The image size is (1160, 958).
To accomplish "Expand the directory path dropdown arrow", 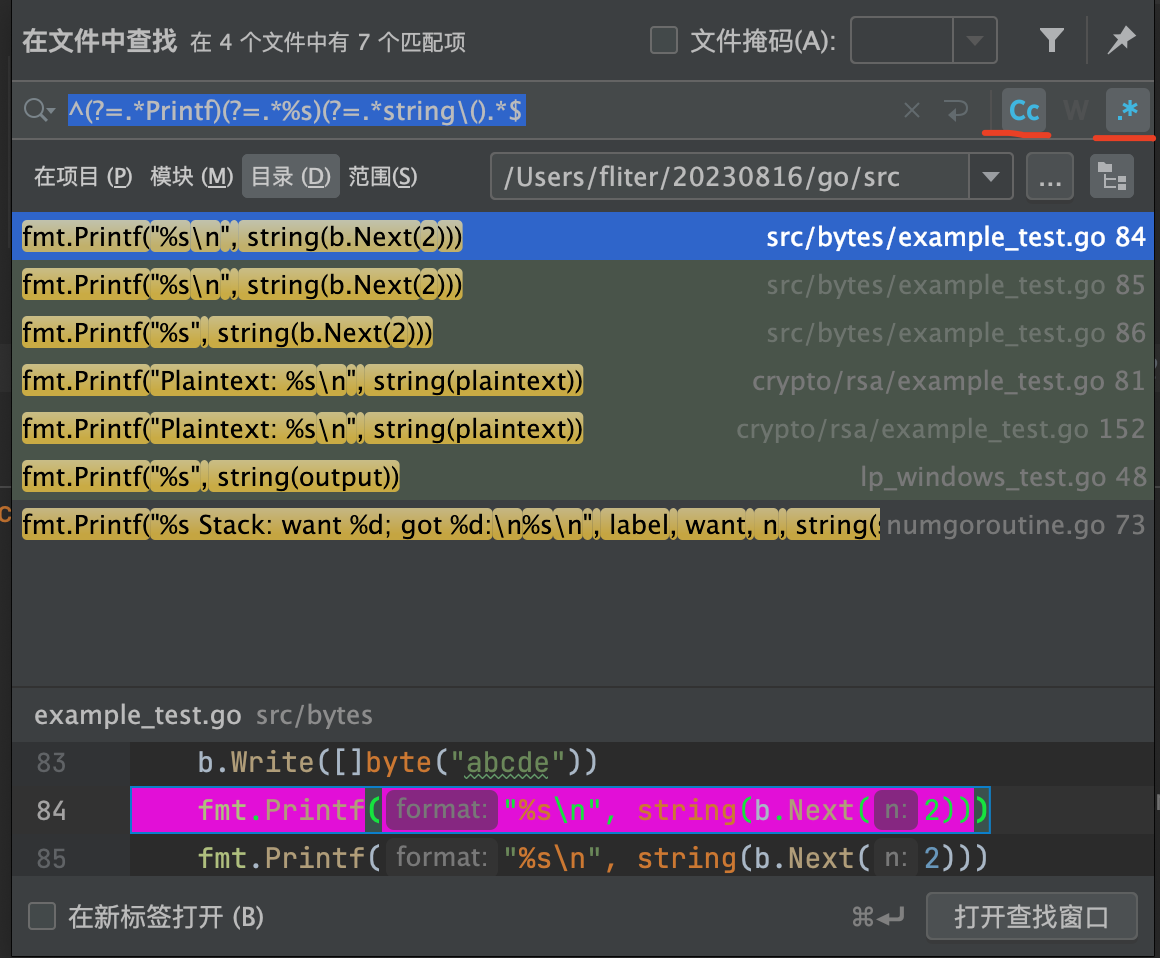I will pyautogui.click(x=990, y=177).
